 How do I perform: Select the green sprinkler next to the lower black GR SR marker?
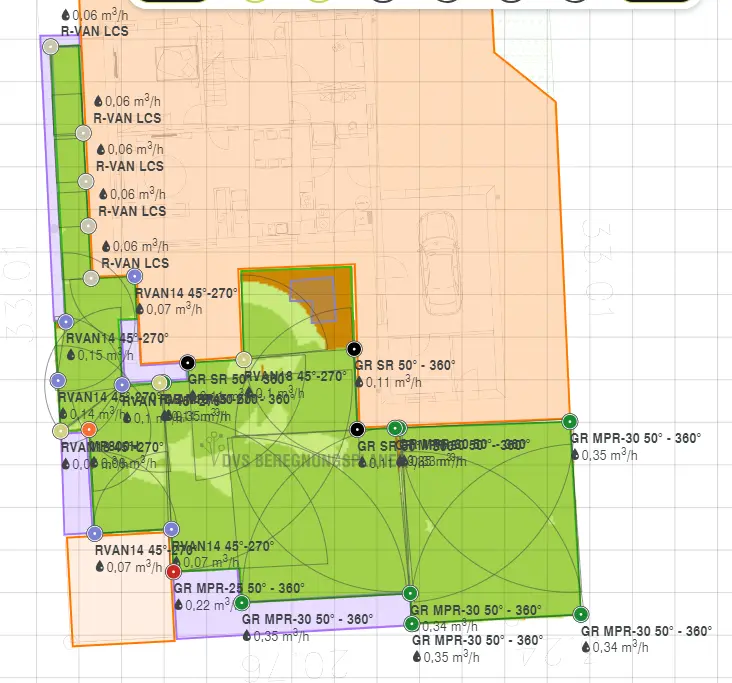(395, 428)
